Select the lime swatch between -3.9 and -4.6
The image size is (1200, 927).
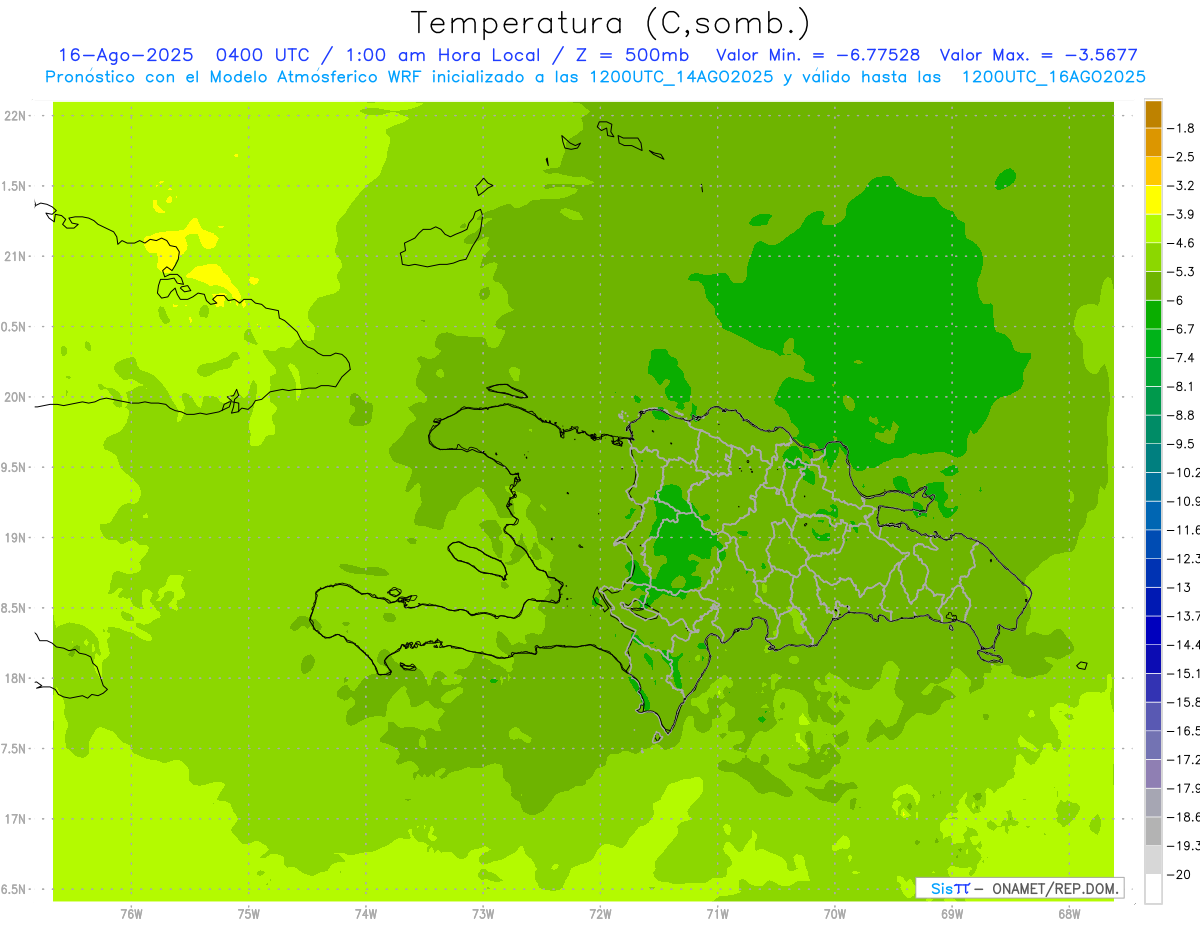1153,228
